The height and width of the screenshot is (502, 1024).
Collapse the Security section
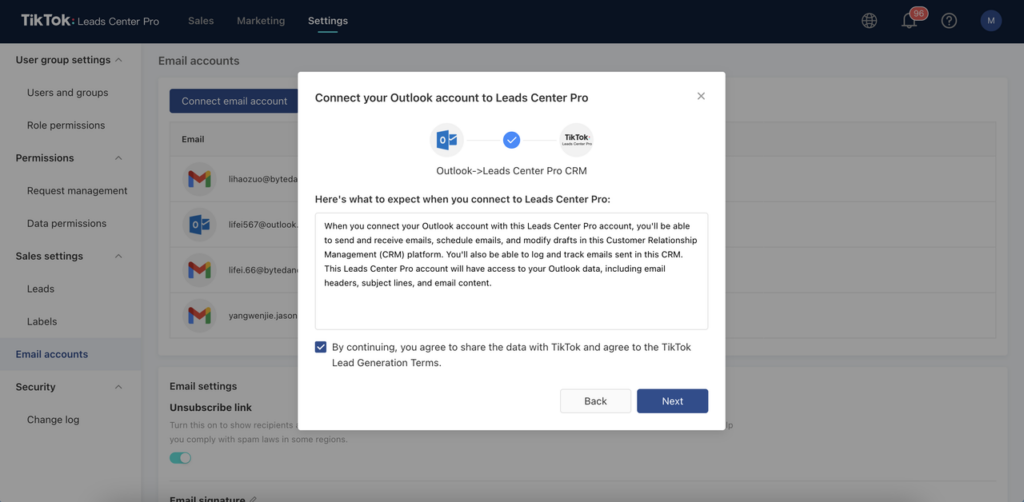point(118,387)
